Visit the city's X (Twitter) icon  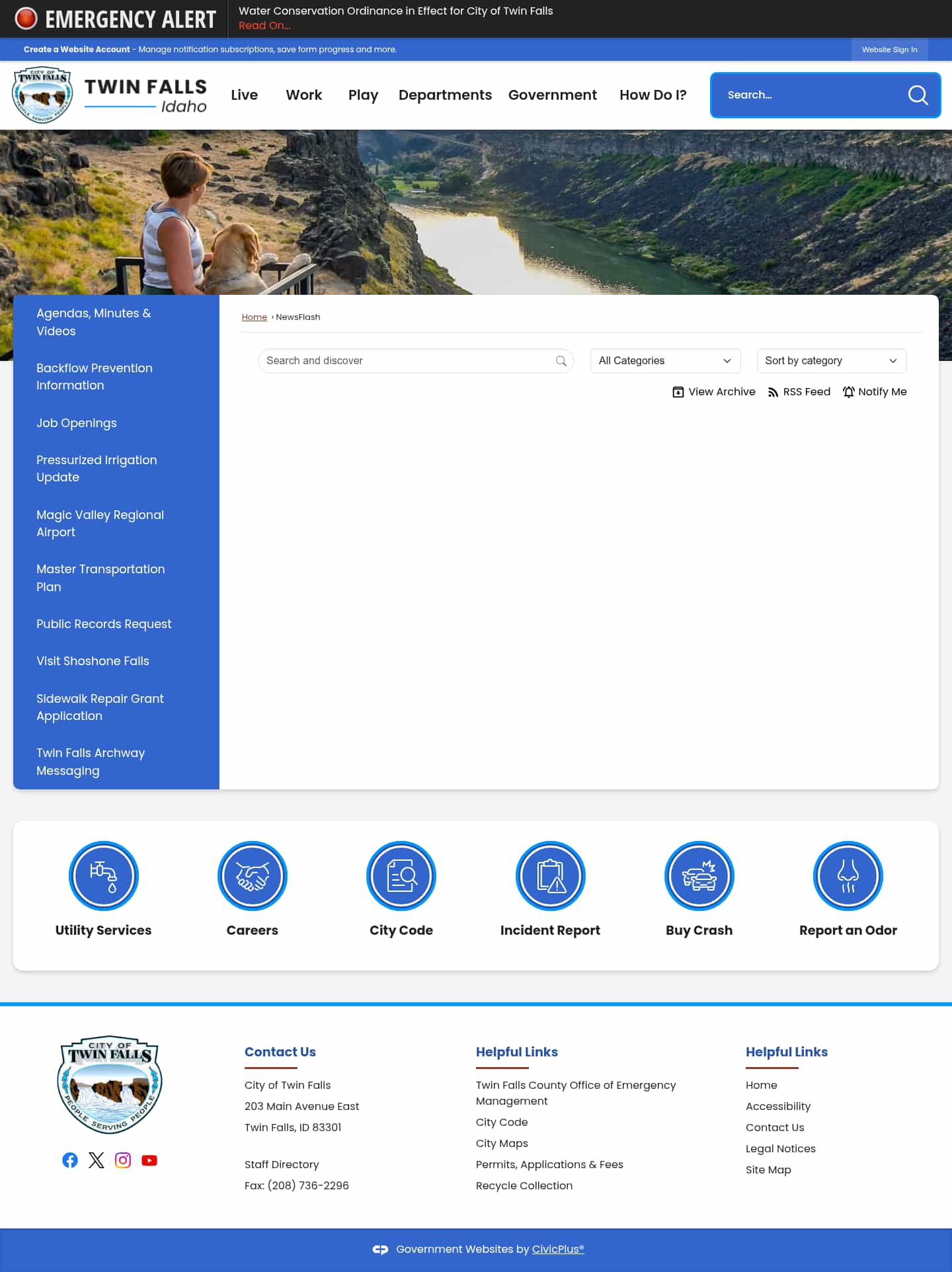point(97,1160)
